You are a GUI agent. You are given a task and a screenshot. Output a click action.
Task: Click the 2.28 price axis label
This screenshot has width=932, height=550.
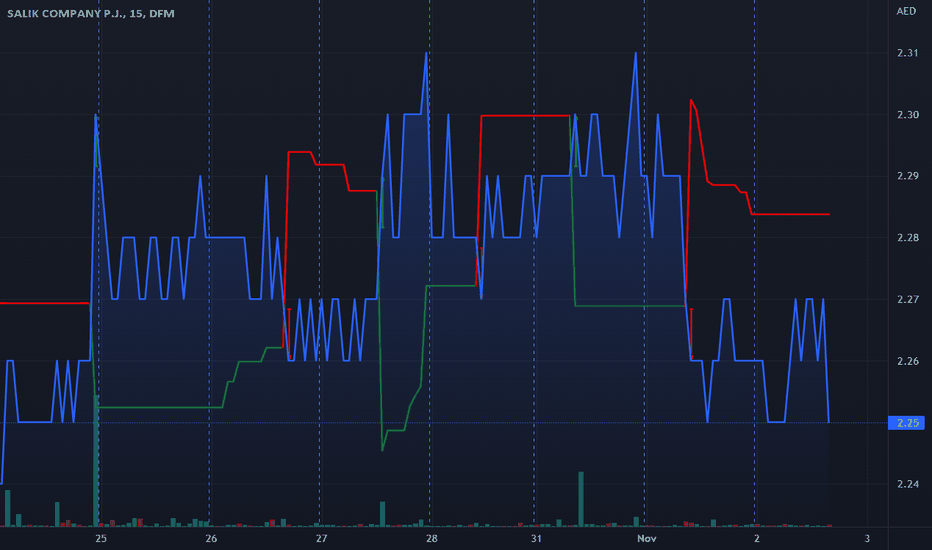point(908,238)
